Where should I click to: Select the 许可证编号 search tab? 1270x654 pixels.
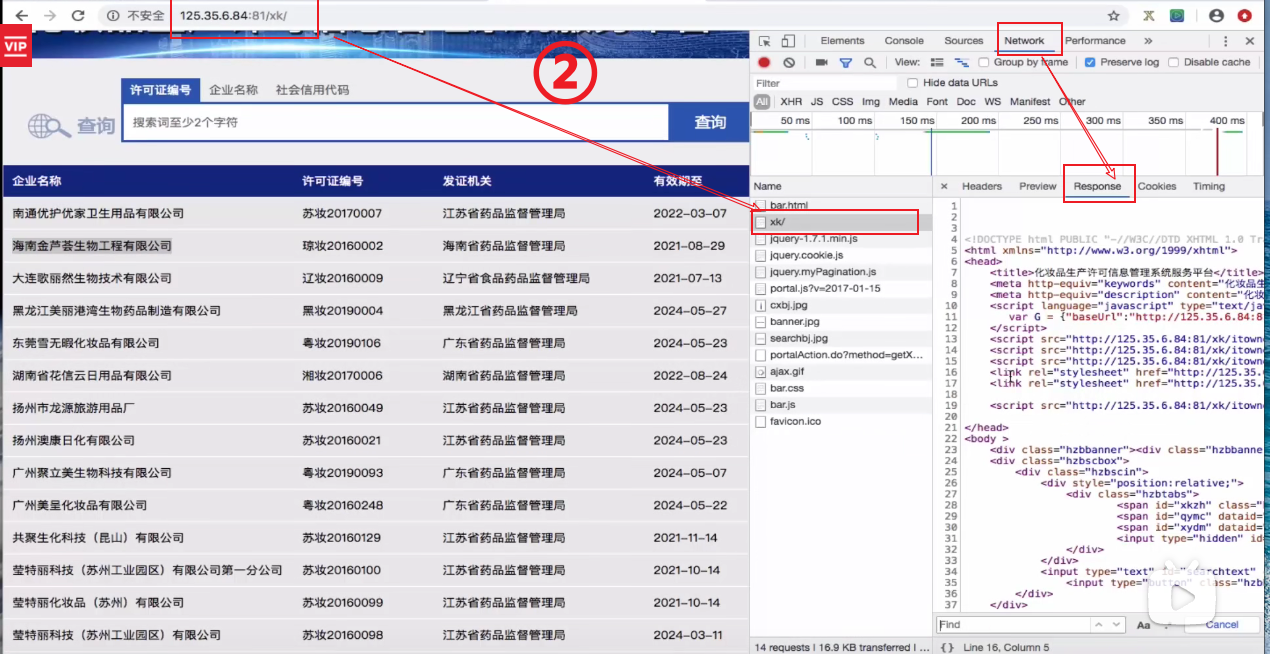(x=160, y=90)
